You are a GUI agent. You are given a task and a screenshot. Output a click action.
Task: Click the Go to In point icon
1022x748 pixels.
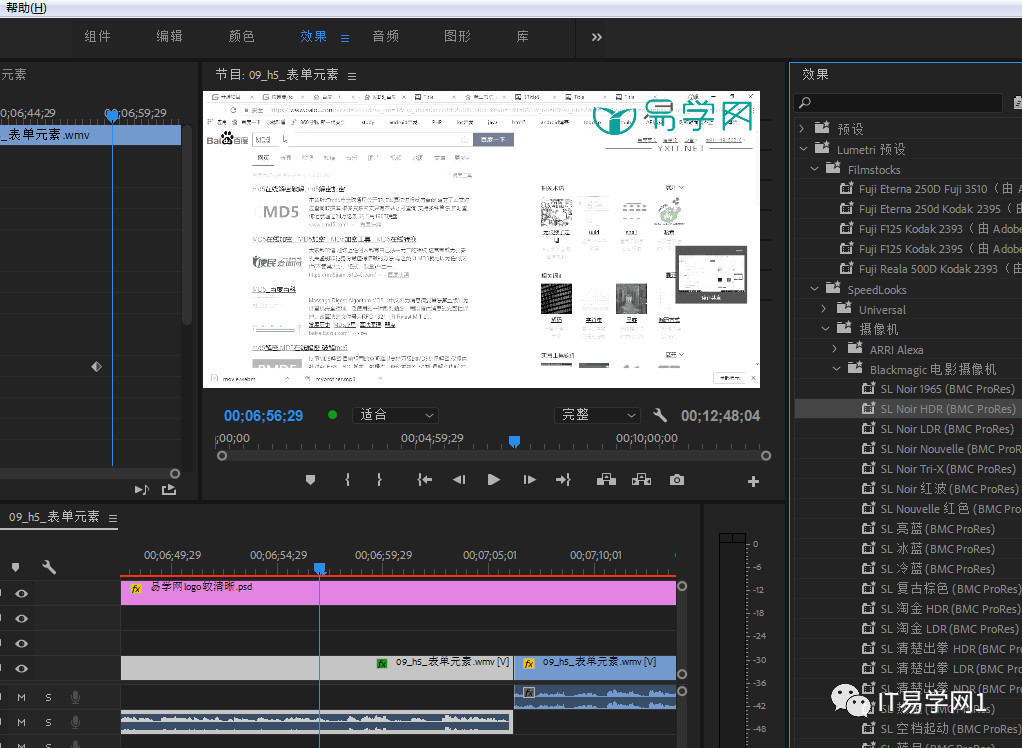[x=424, y=480]
